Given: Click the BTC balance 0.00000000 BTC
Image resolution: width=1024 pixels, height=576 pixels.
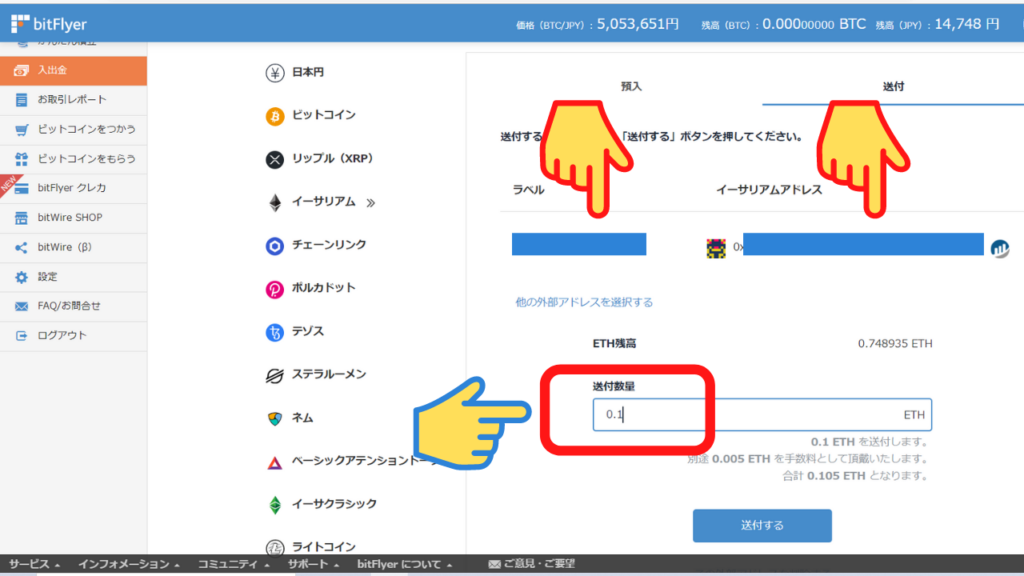Looking at the screenshot, I should tap(814, 24).
